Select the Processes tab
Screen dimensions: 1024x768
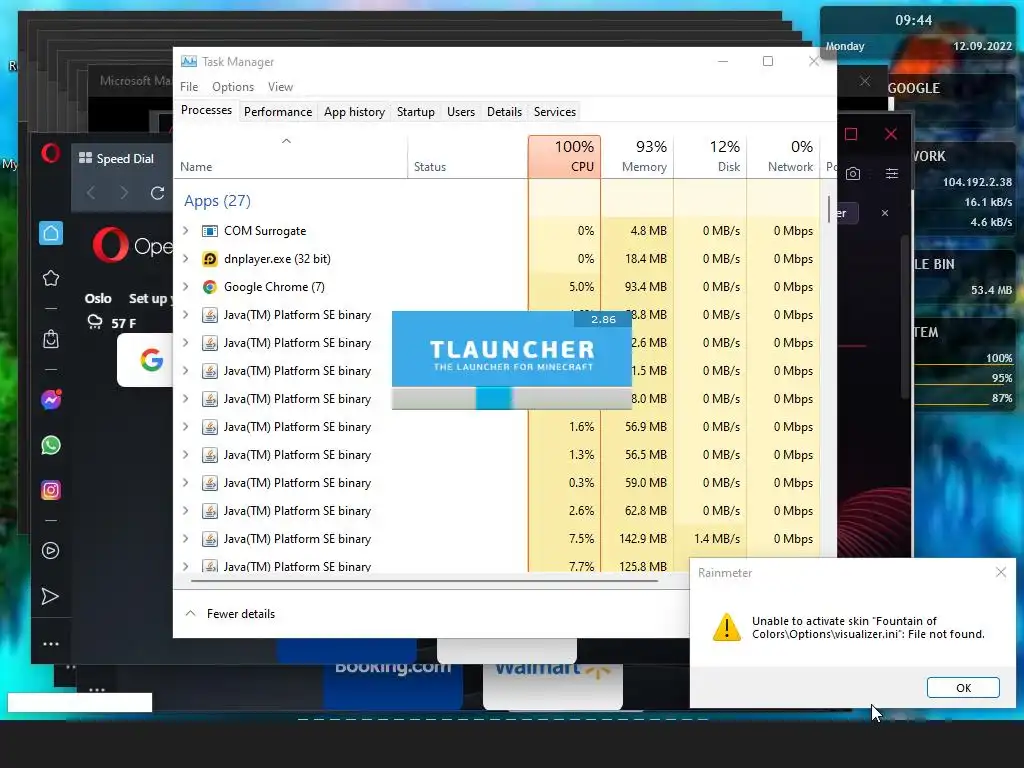[x=206, y=110]
